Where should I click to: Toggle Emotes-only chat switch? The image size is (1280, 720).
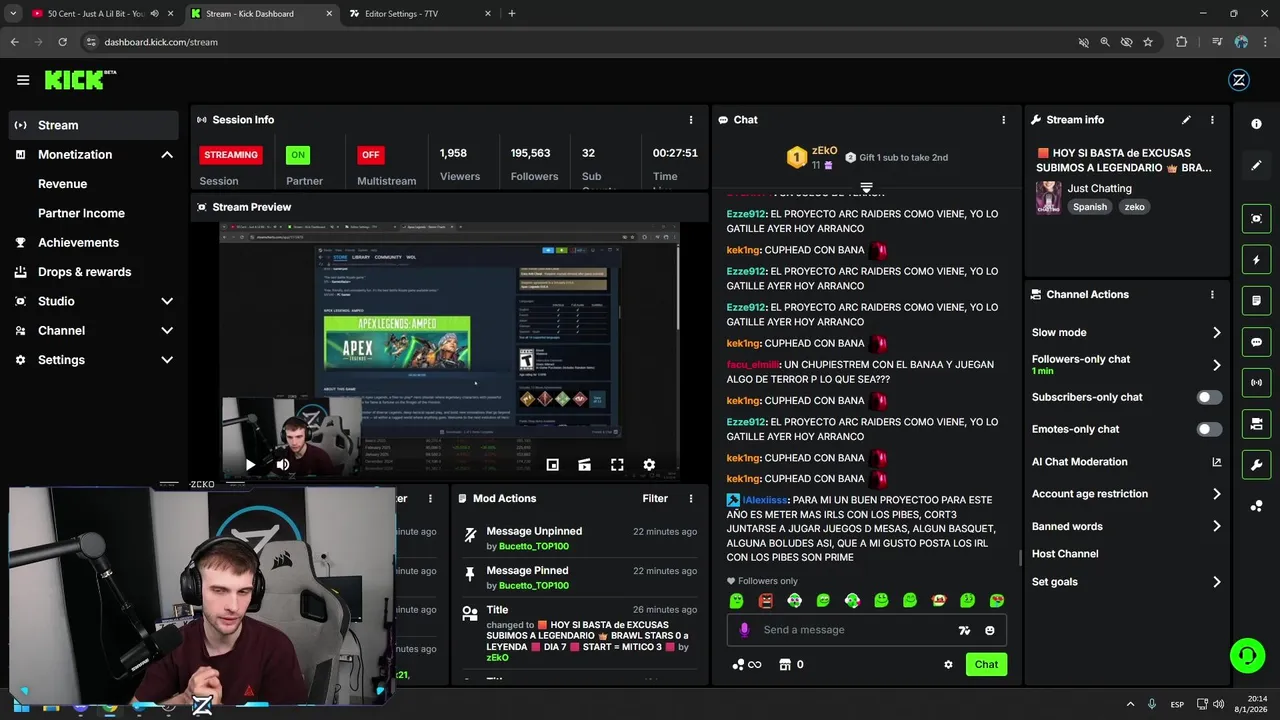(1209, 429)
